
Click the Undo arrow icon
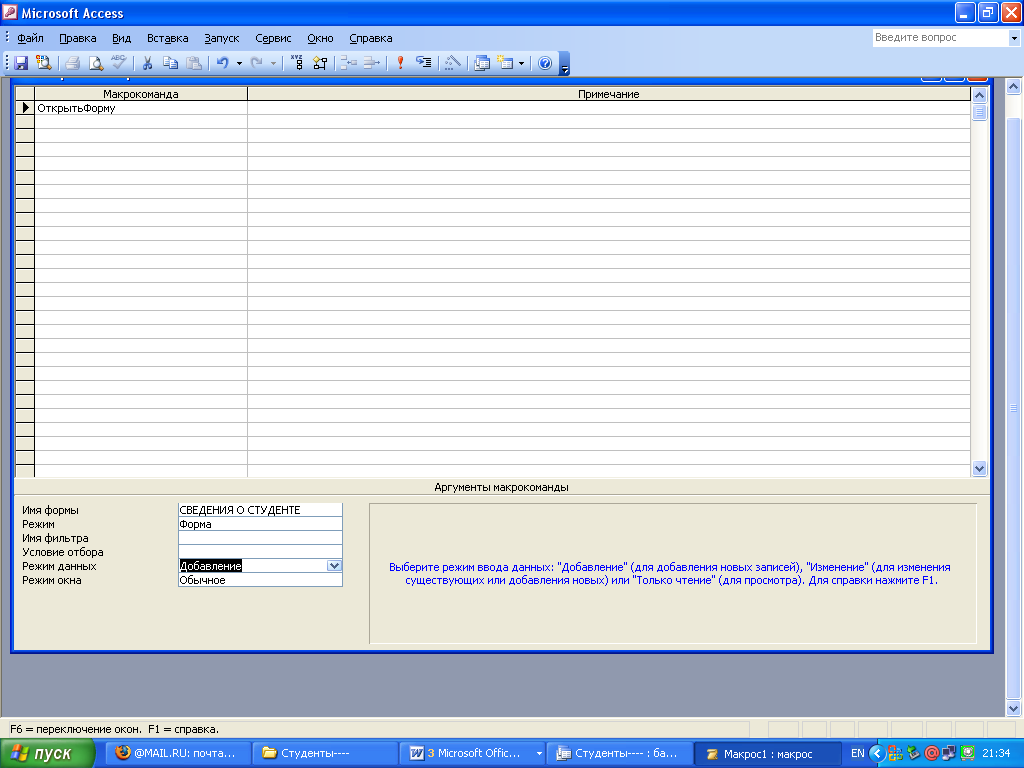223,63
